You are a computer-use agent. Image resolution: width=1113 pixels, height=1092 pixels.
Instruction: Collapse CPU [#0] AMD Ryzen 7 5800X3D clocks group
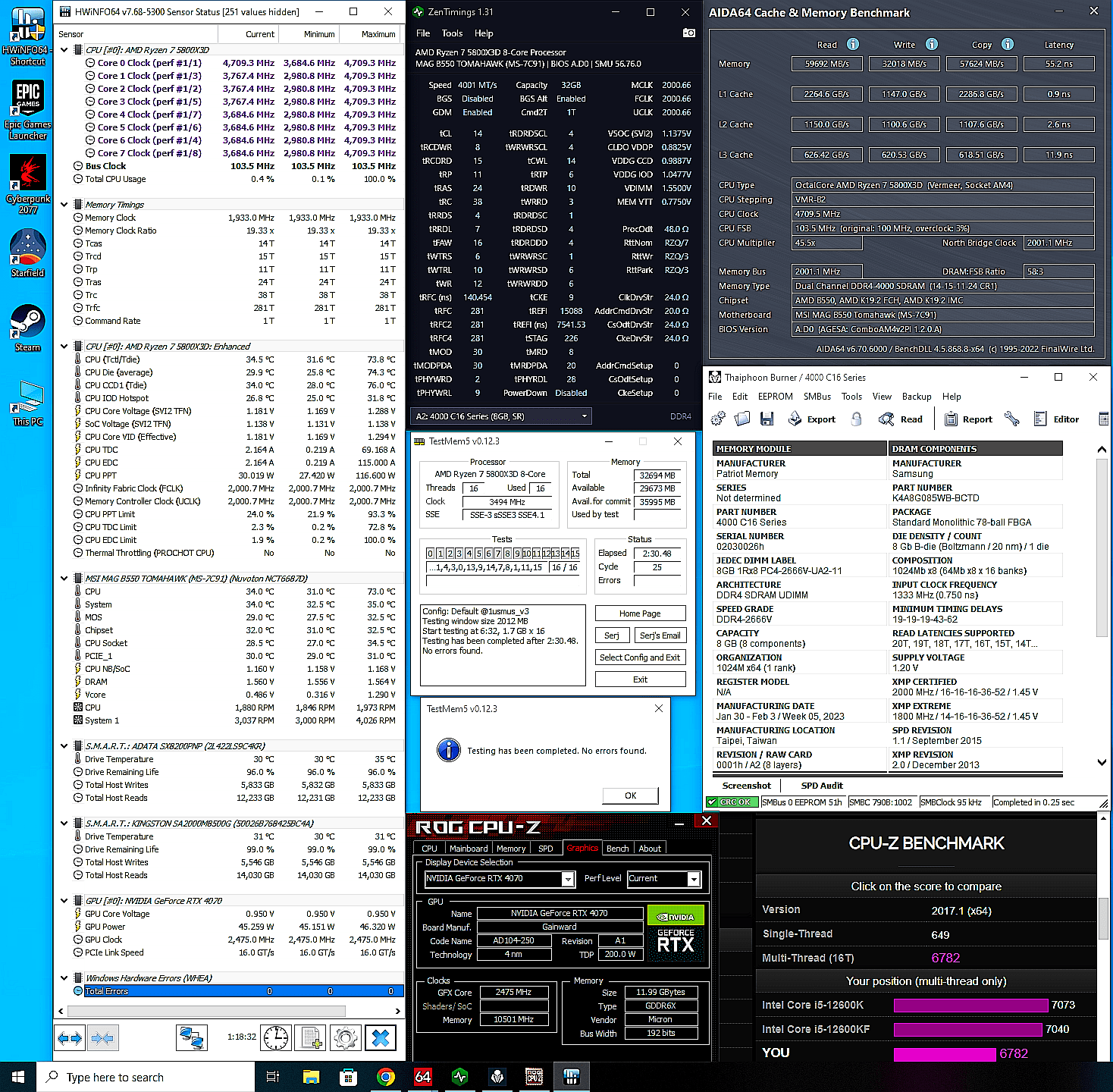click(64, 50)
